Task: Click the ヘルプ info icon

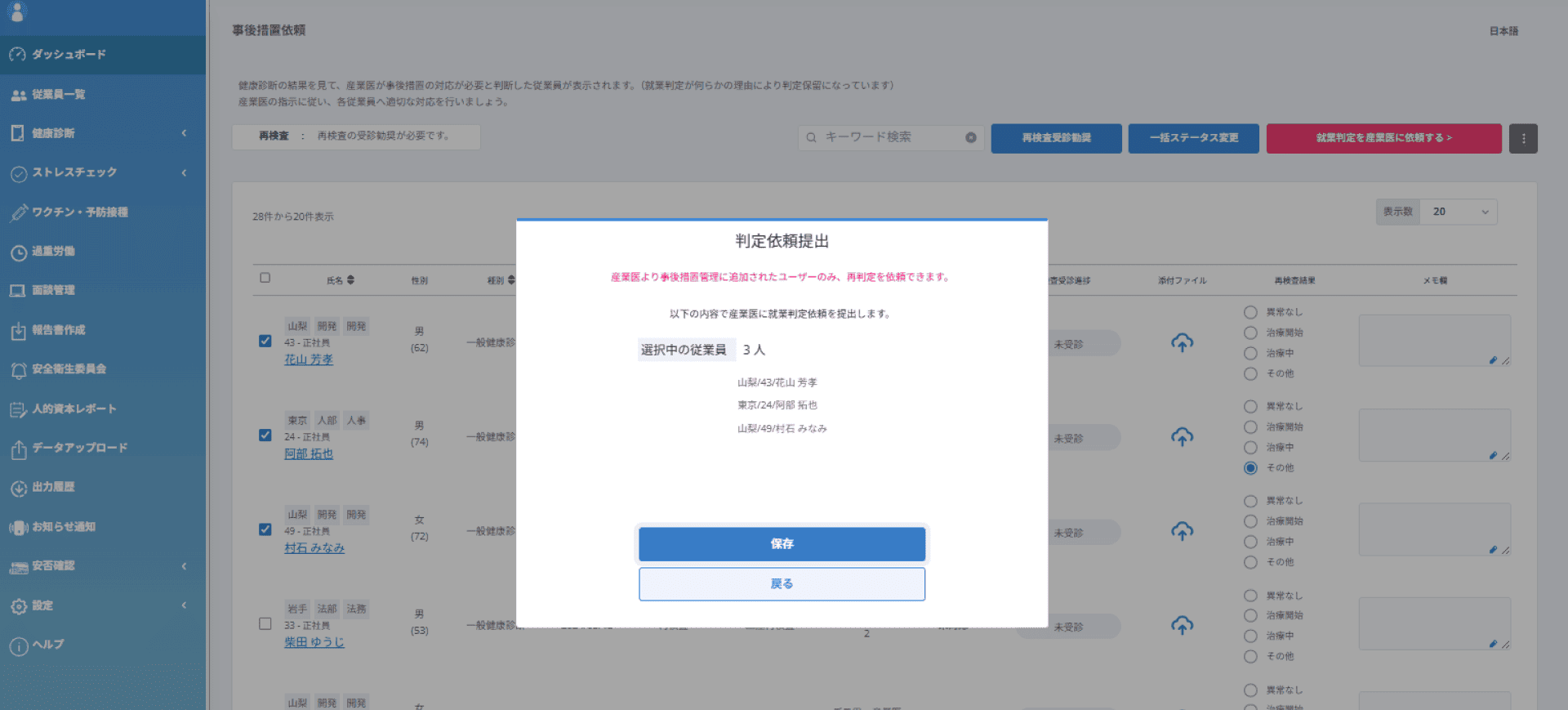Action: tap(18, 645)
